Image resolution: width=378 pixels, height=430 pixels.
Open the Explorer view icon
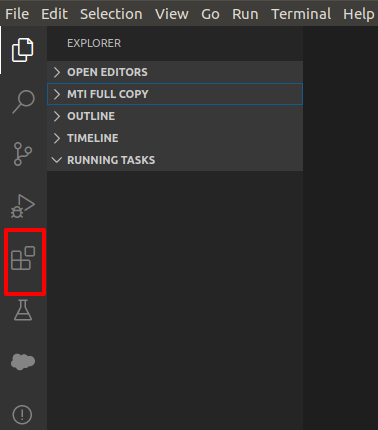(23, 50)
